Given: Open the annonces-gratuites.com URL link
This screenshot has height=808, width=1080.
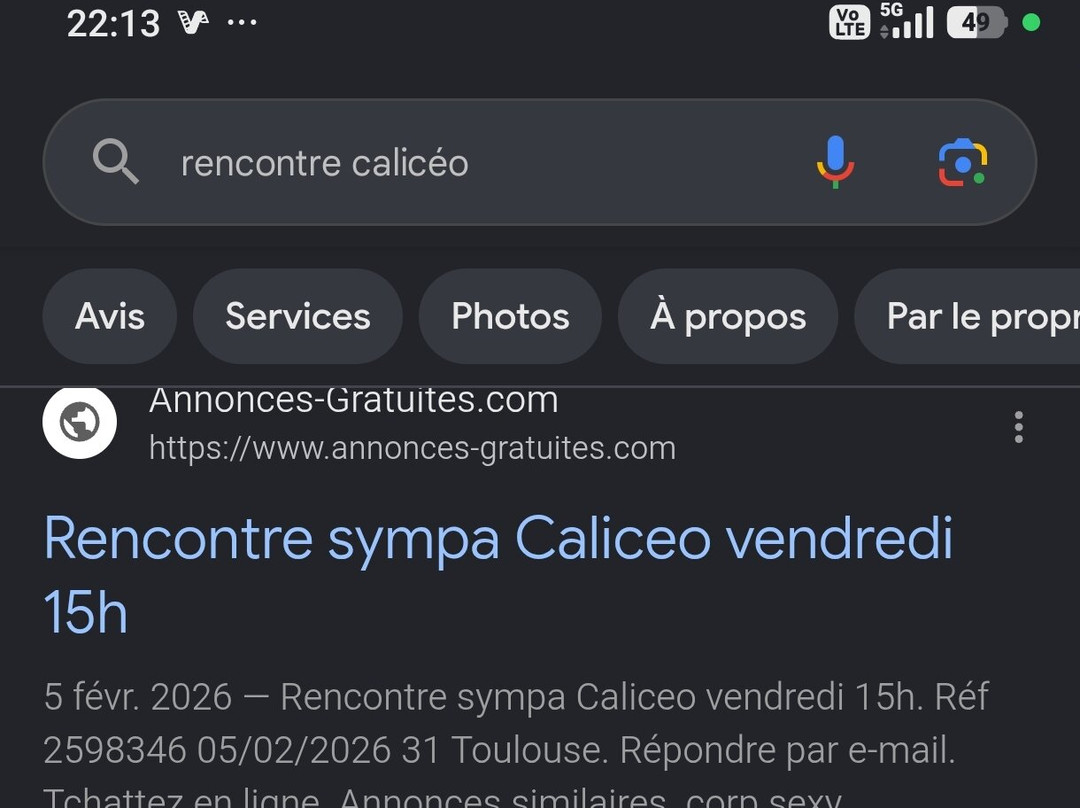Looking at the screenshot, I should pos(413,448).
